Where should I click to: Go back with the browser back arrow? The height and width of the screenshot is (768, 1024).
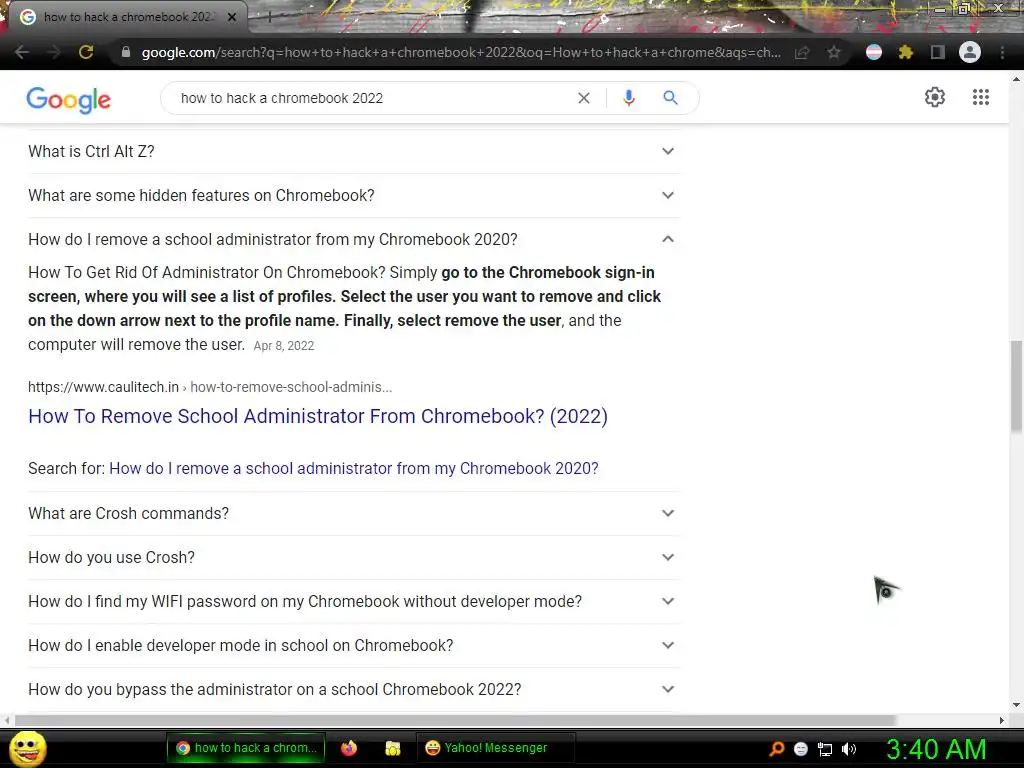[22, 52]
